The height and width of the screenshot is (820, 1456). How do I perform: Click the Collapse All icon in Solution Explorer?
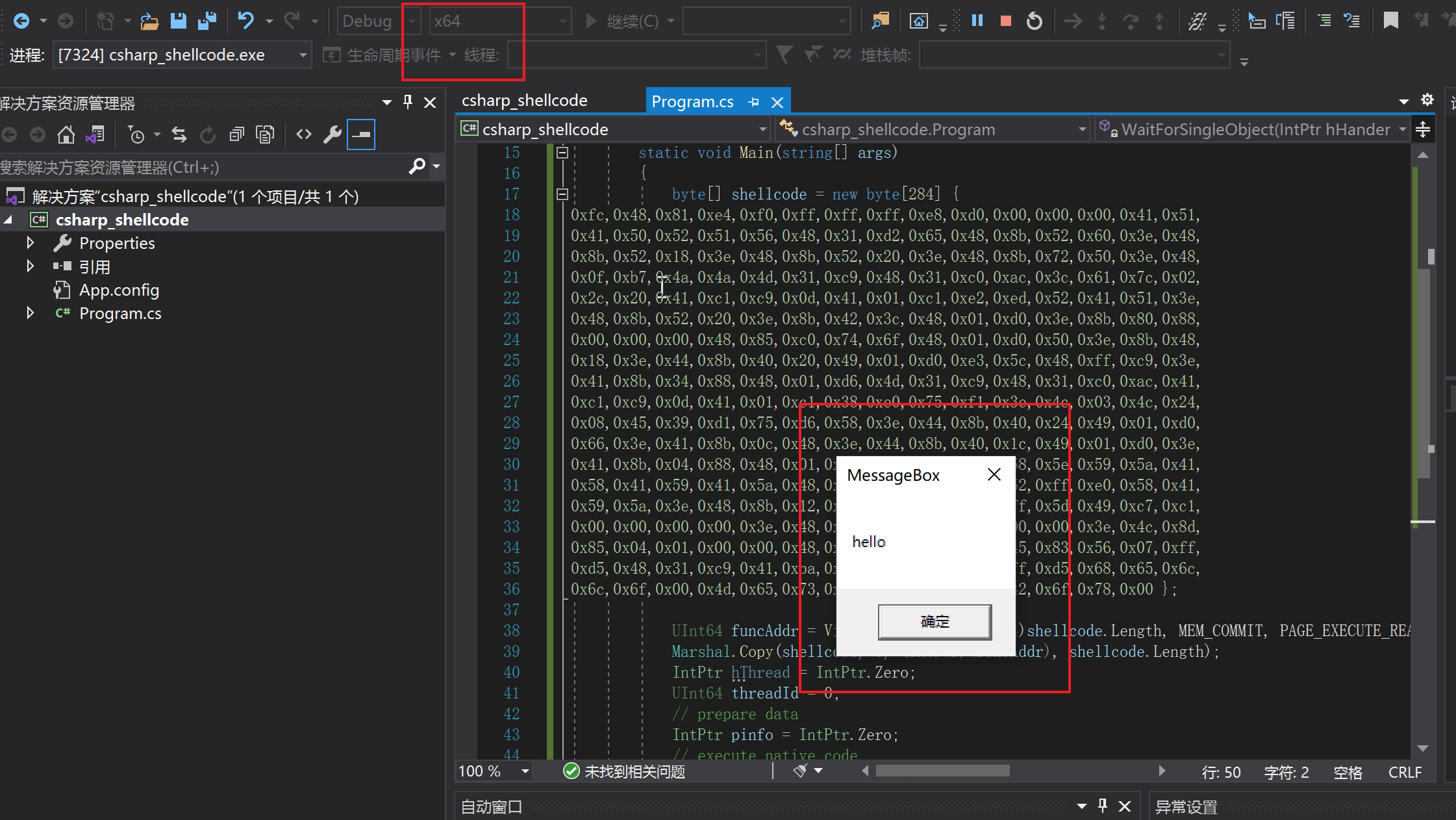[x=236, y=135]
